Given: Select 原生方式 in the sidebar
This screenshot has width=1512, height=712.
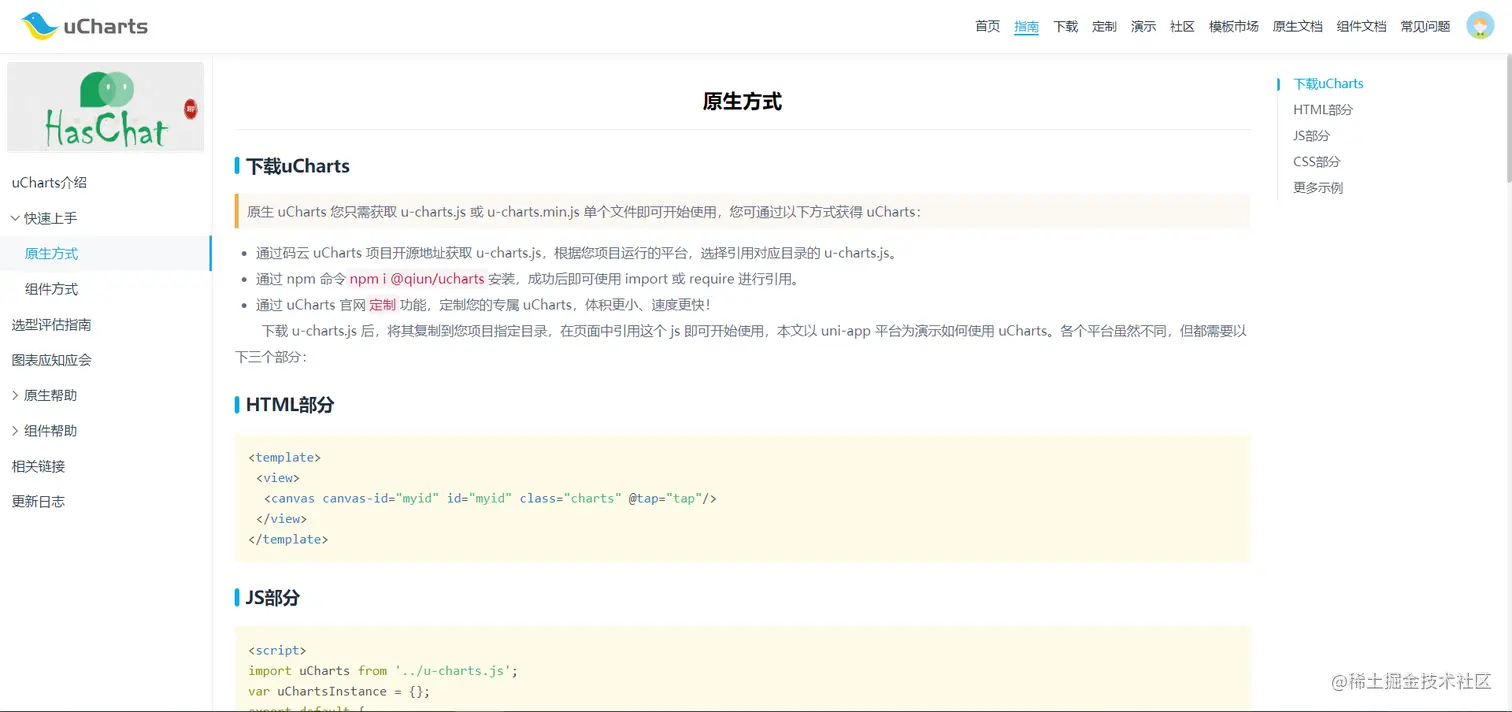Looking at the screenshot, I should pyautogui.click(x=51, y=254).
